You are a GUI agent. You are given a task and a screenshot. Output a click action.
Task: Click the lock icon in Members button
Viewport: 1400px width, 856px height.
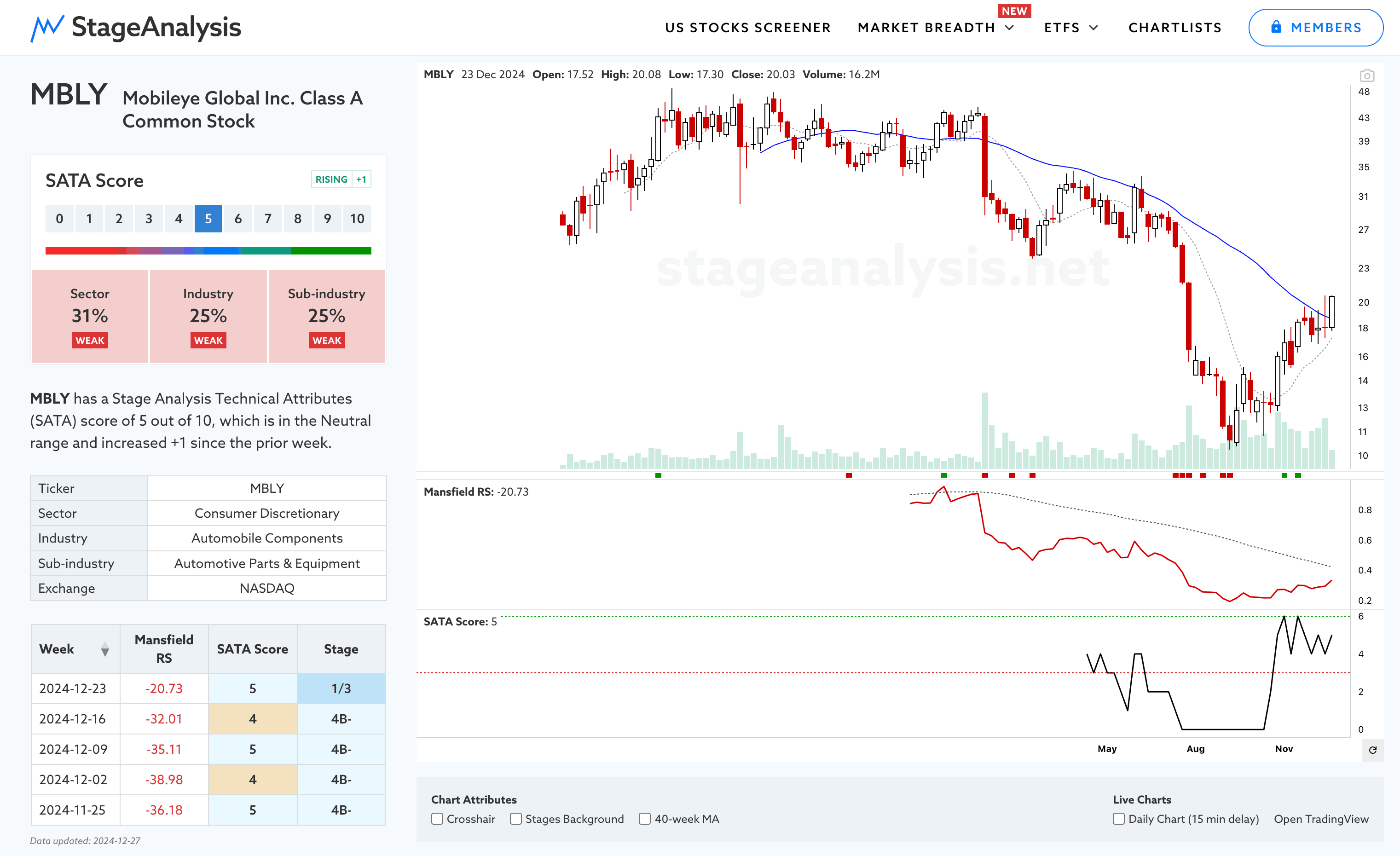click(x=1276, y=27)
